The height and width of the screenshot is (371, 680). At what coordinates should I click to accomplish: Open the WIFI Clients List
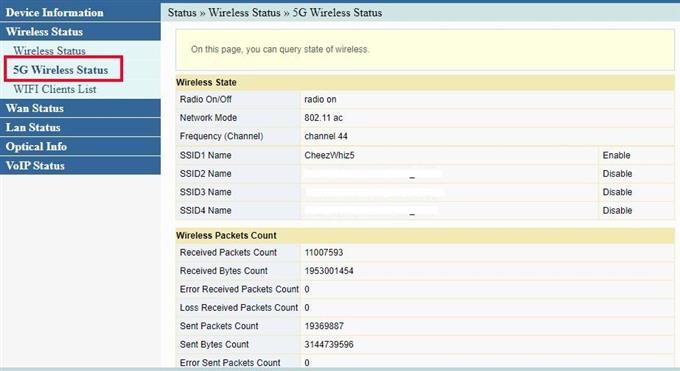point(55,89)
